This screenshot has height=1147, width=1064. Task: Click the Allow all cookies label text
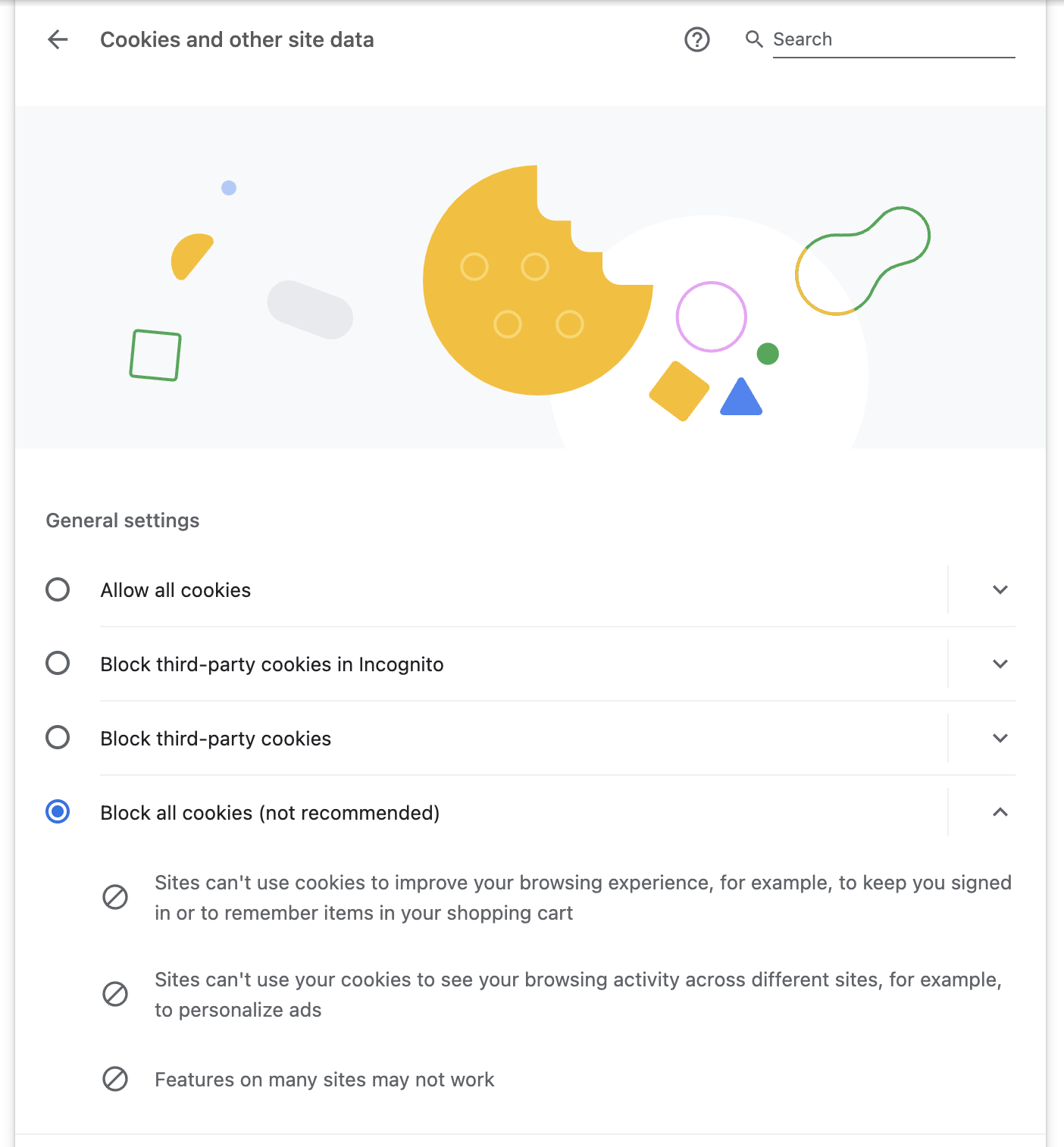[176, 590]
